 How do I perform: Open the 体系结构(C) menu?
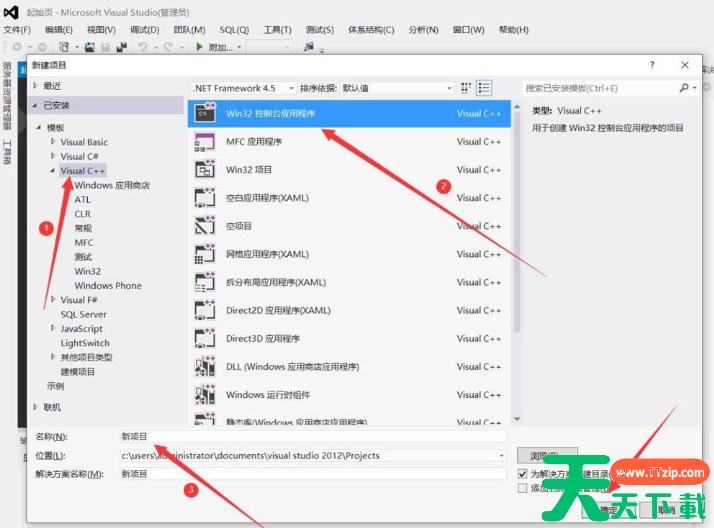[371, 30]
